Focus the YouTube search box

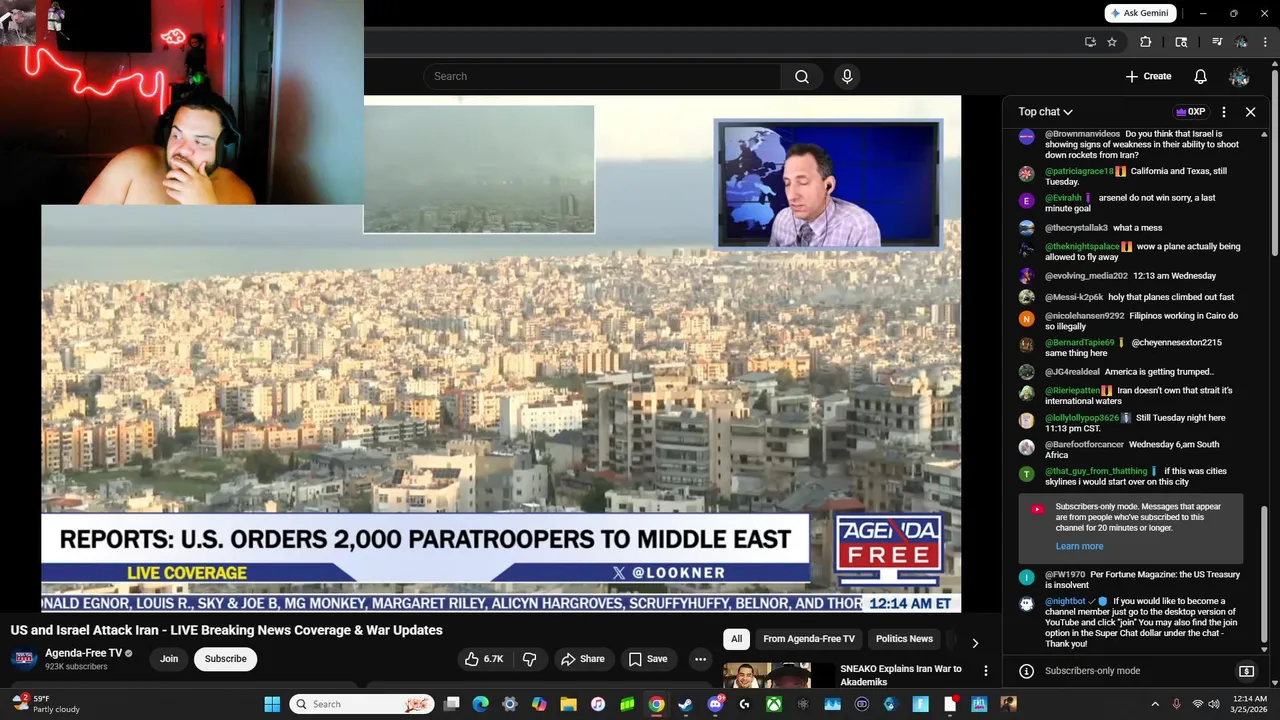click(x=602, y=76)
